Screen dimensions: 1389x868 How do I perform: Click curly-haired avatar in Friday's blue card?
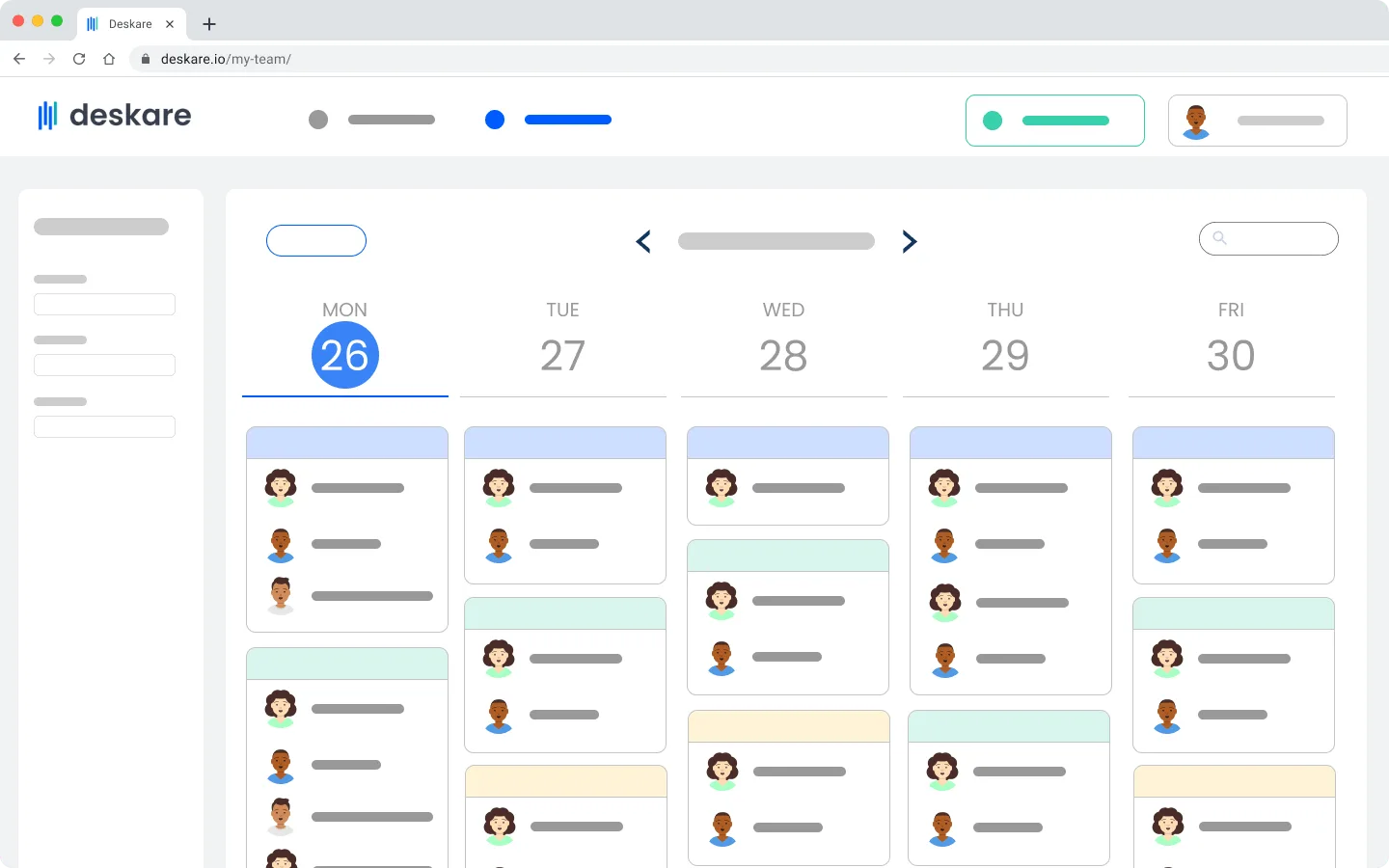pos(1167,488)
